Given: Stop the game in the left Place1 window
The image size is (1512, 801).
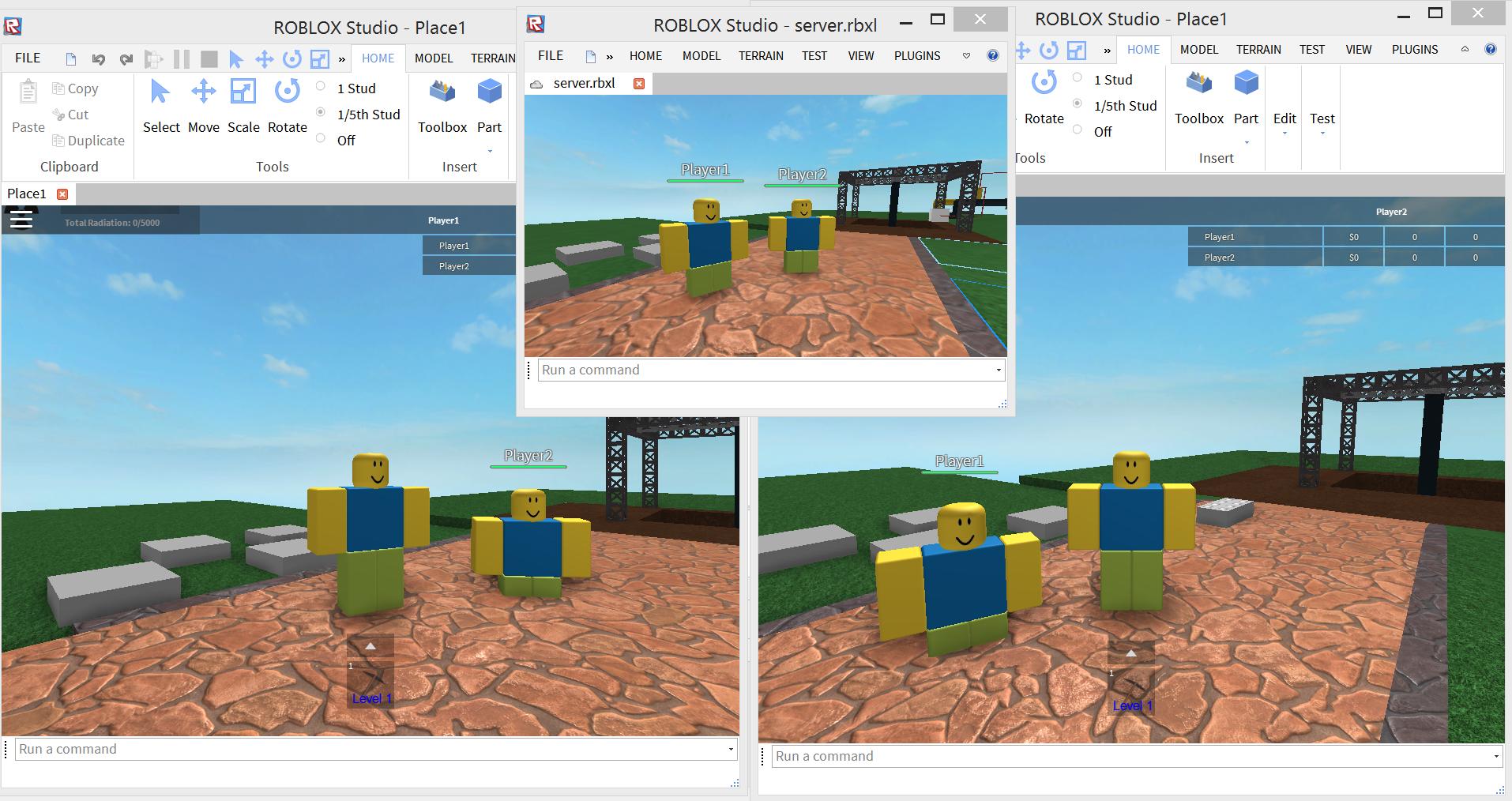Looking at the screenshot, I should [x=209, y=58].
